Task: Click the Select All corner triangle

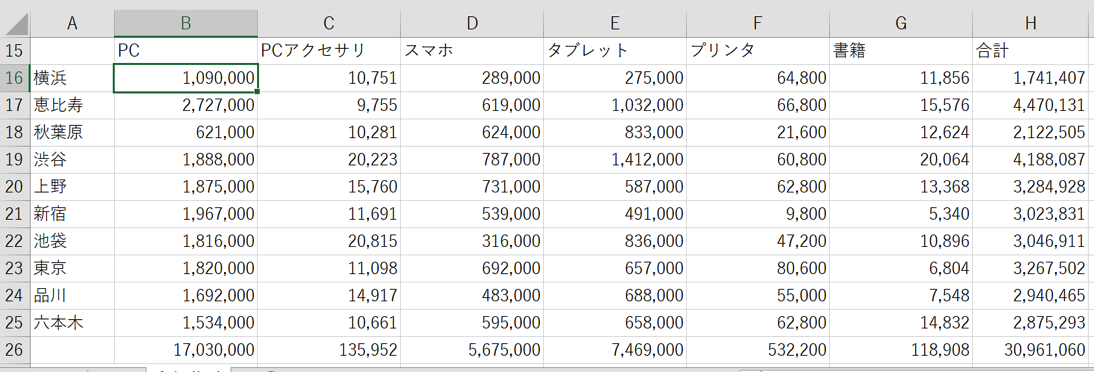Action: (x=15, y=23)
